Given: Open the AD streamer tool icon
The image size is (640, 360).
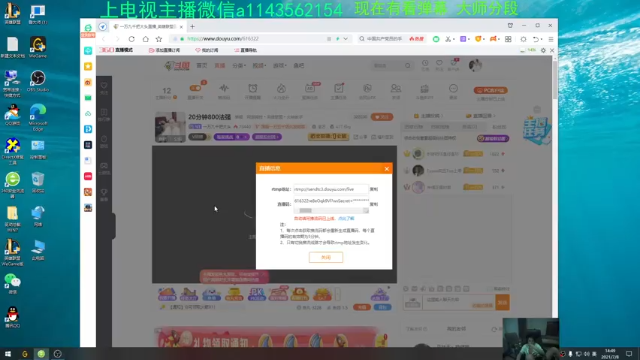Looking at the screenshot, I should pos(310,88).
